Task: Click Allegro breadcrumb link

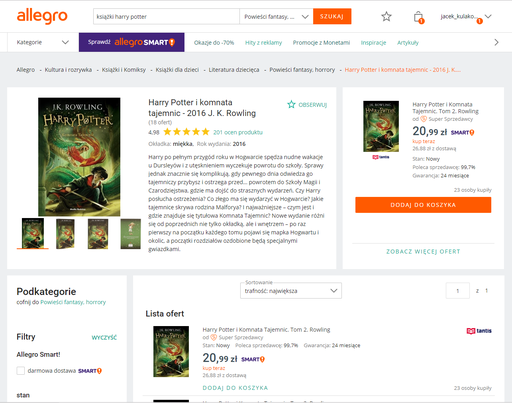Action: (x=26, y=70)
